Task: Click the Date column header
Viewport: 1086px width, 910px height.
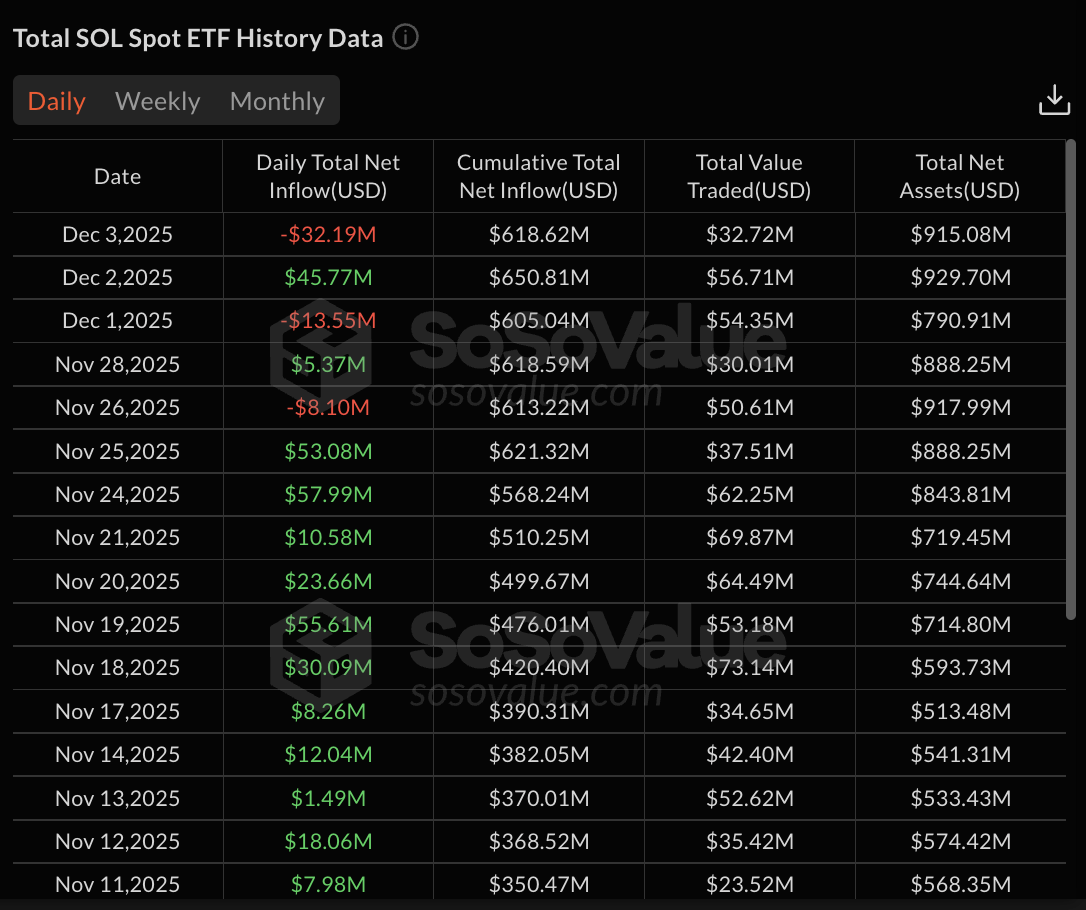Action: point(118,177)
